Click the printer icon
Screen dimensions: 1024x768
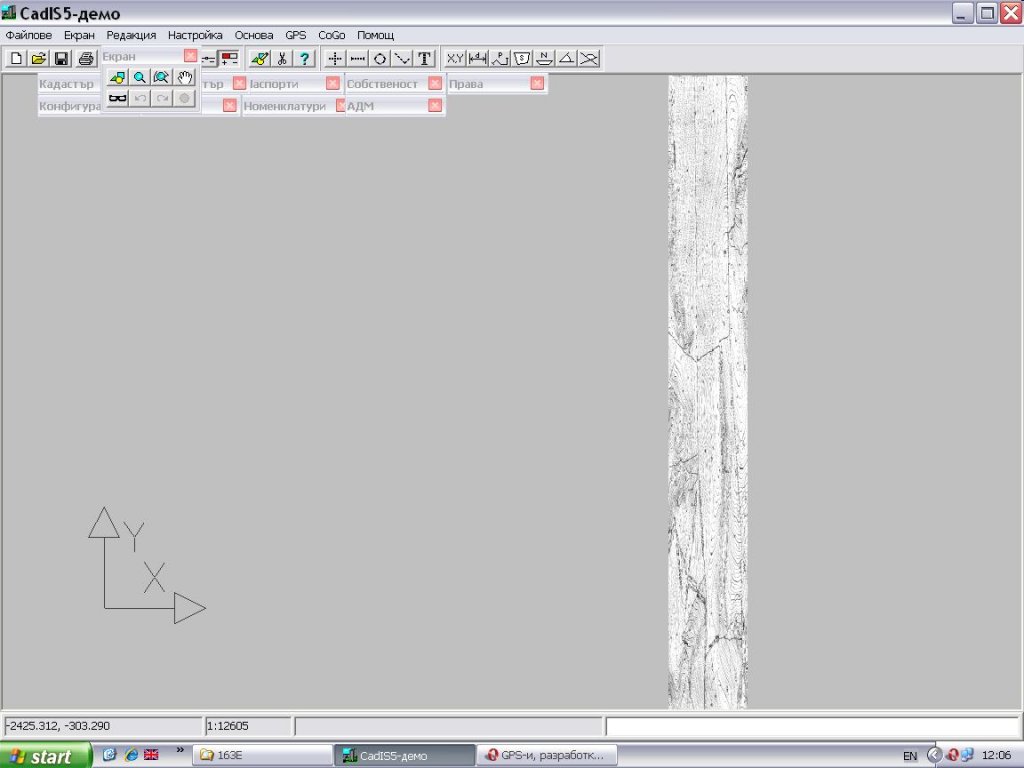click(86, 59)
